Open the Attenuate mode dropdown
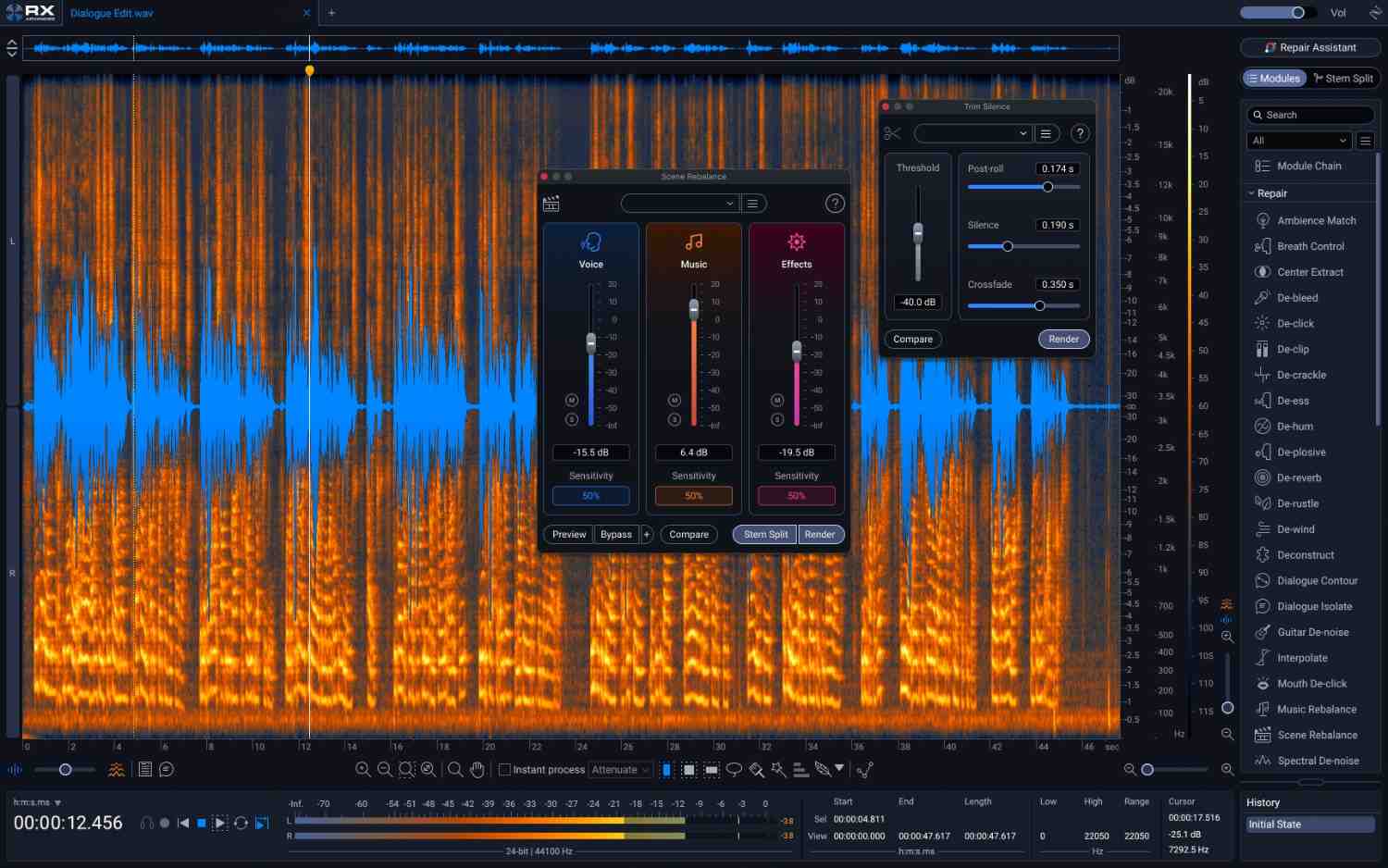 (x=620, y=769)
